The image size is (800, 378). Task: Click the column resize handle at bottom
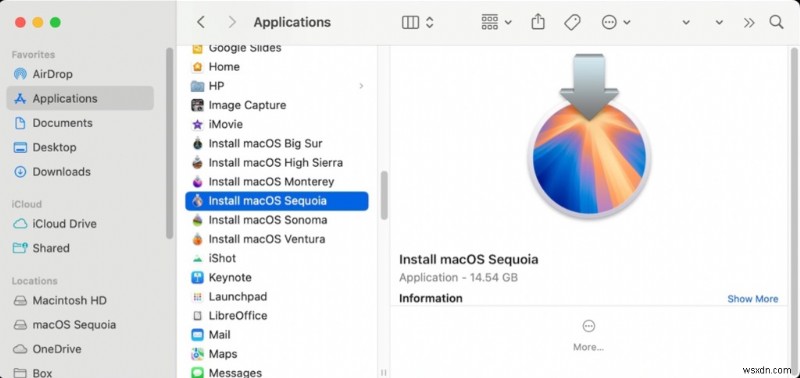pyautogui.click(x=384, y=373)
